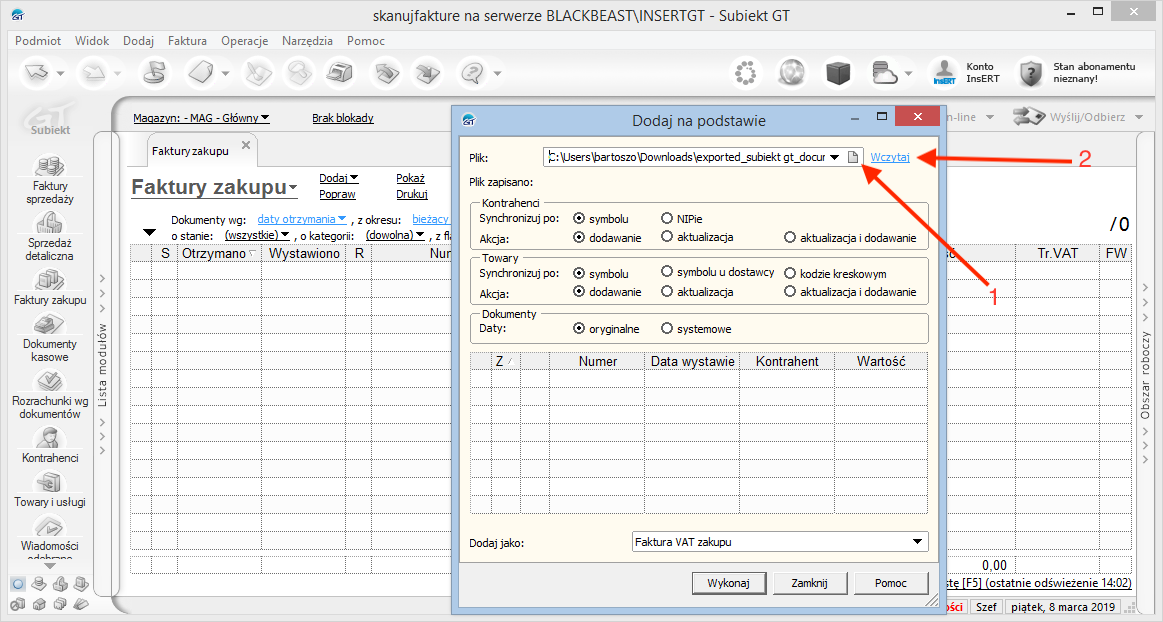Select kodzie kreskowym radio option

pos(791,273)
